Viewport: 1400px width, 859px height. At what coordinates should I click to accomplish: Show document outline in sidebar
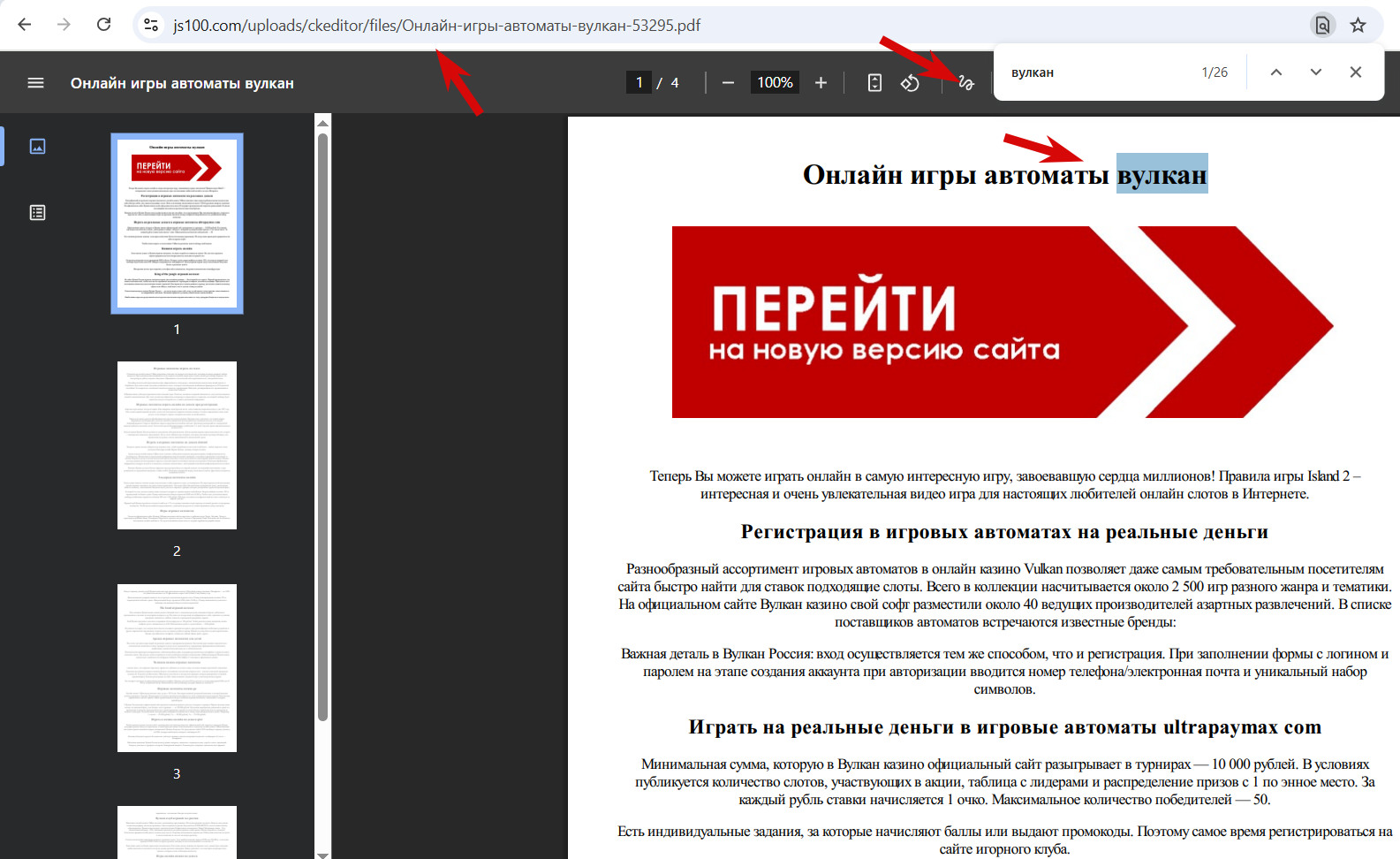[x=37, y=212]
